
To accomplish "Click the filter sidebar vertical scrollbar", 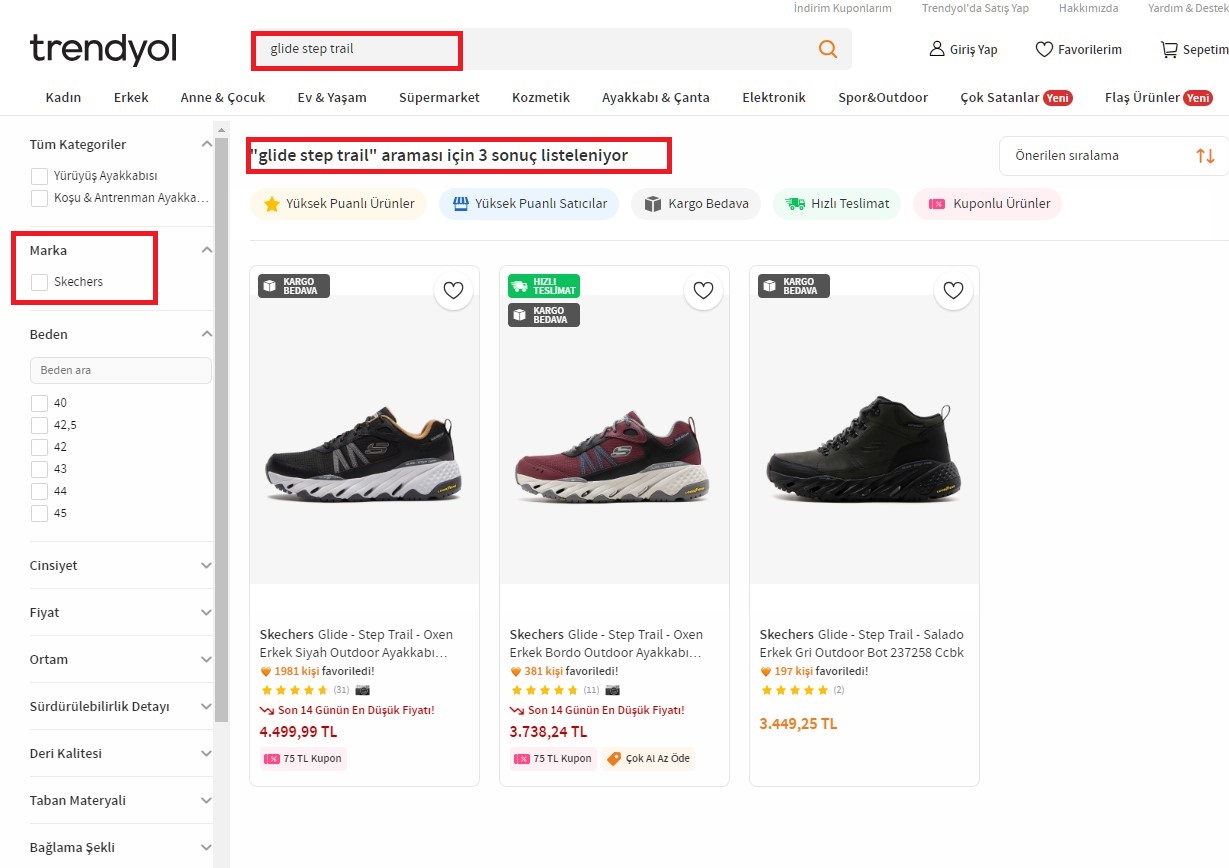I will tap(221, 400).
